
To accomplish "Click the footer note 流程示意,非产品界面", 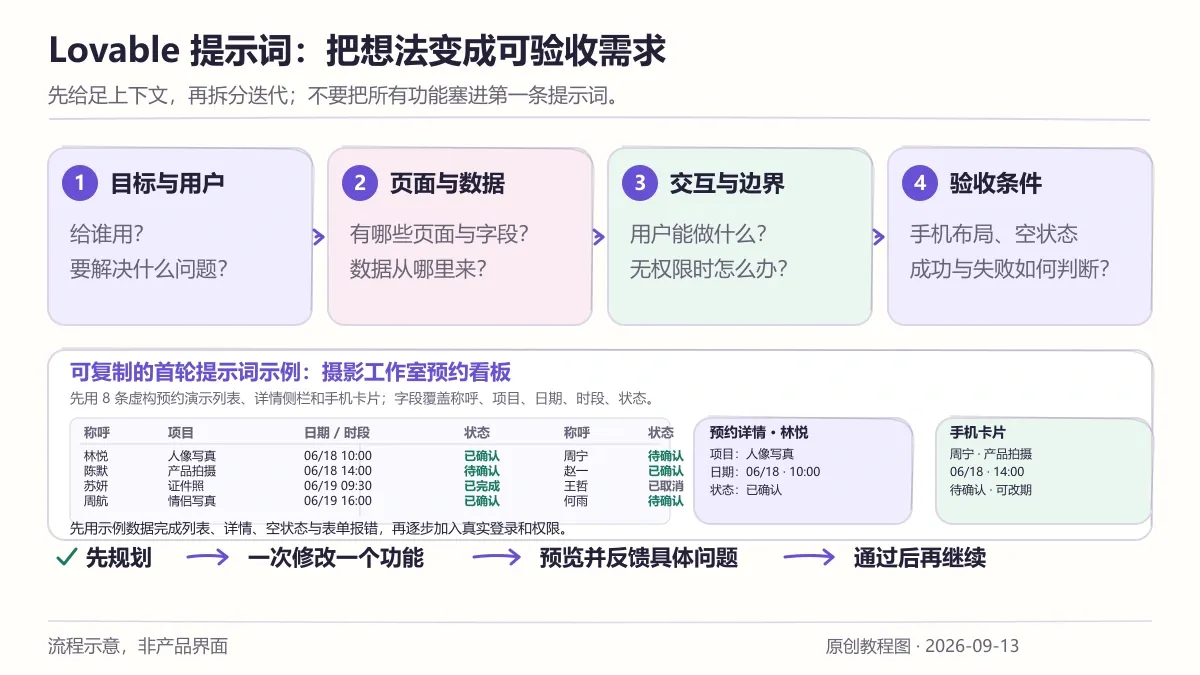I will click(x=138, y=646).
